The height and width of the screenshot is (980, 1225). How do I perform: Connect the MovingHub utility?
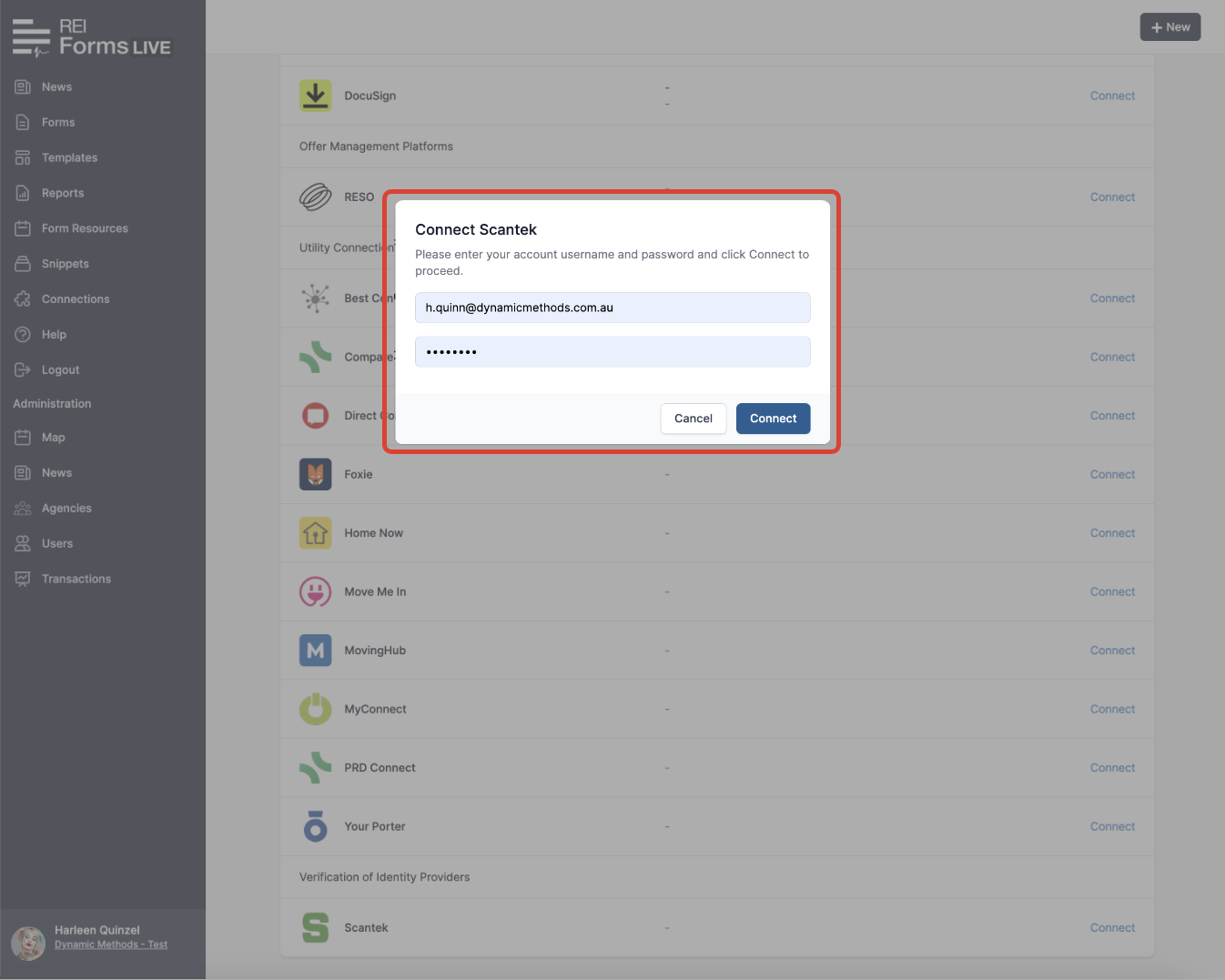point(1112,651)
